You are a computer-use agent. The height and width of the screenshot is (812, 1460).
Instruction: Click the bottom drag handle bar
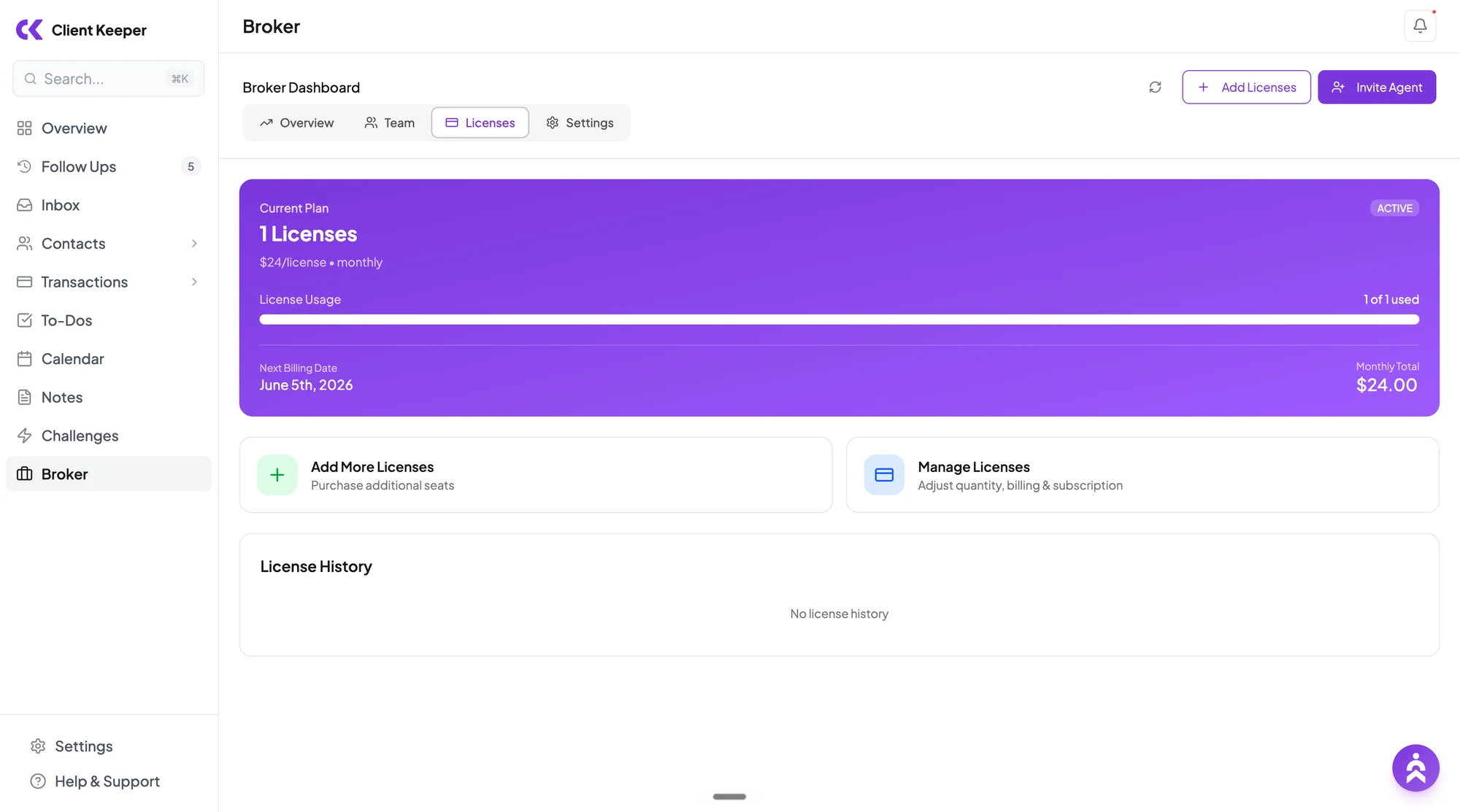tap(729, 797)
